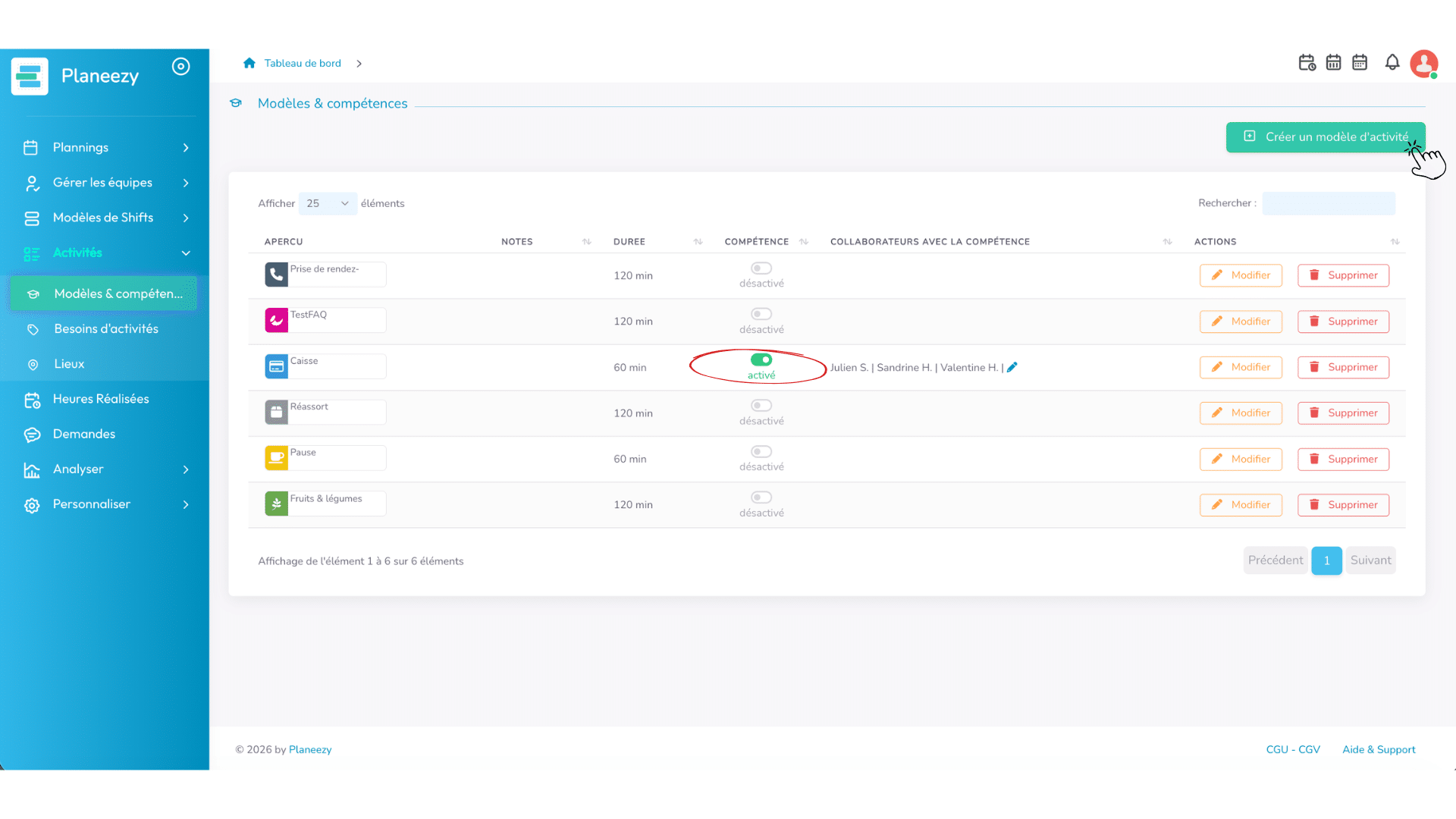
Task: Enable the competence toggle for Prise de rendez-vous
Action: click(x=761, y=268)
